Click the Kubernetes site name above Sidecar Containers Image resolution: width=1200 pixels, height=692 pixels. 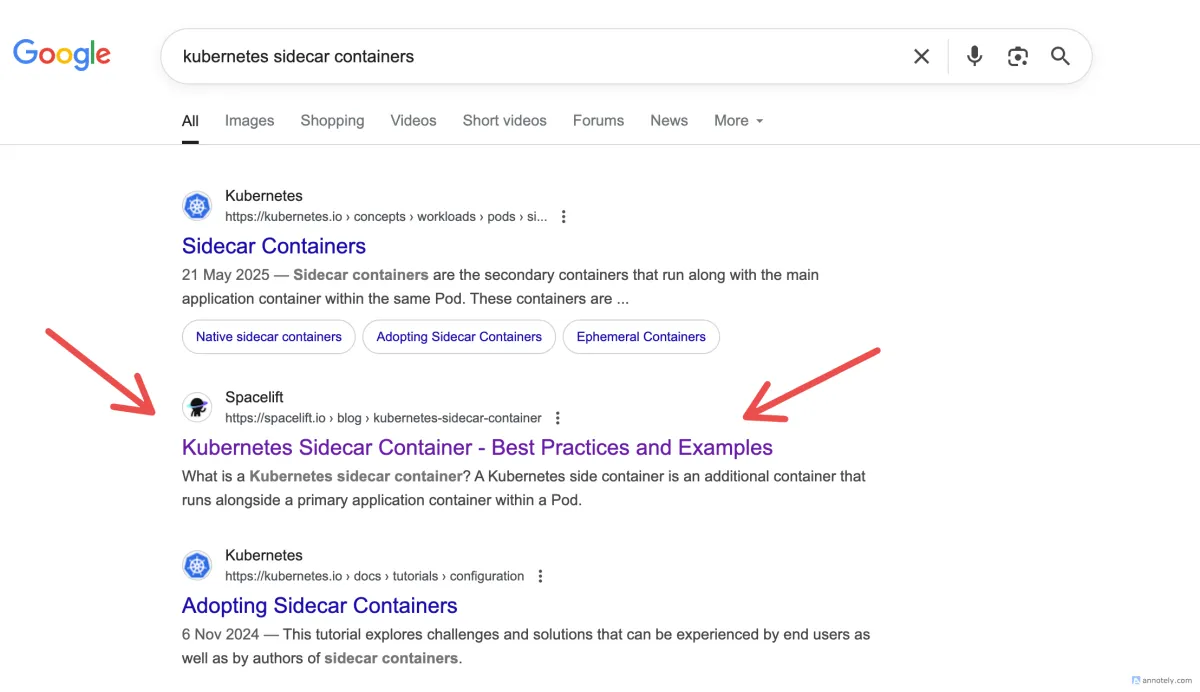264,196
